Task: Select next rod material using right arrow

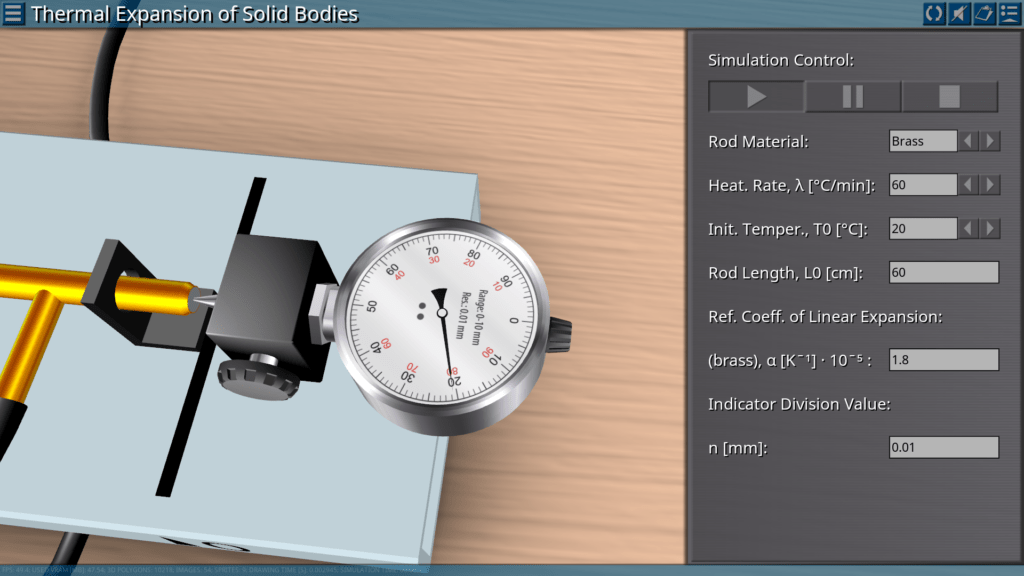Action: coord(990,141)
